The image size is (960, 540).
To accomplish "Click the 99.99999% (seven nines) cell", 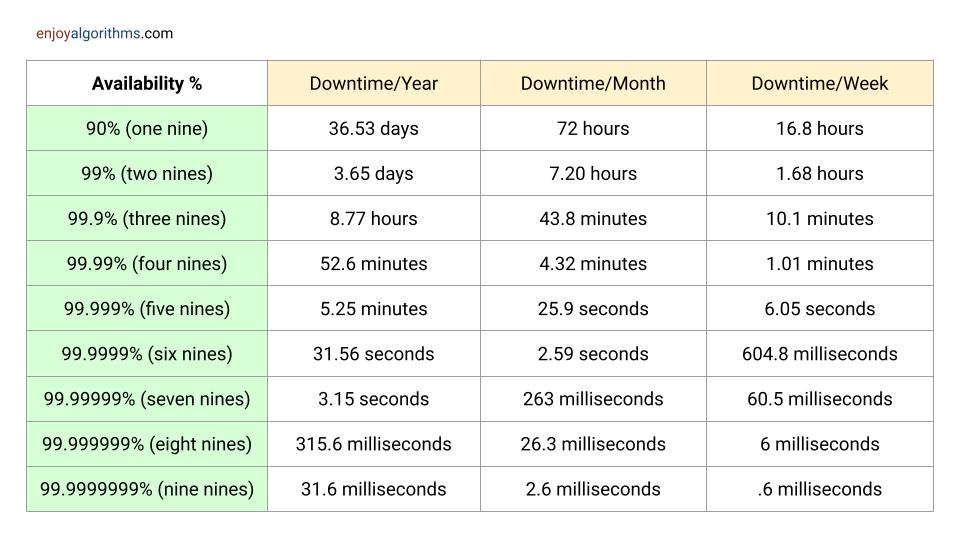I will tap(147, 399).
